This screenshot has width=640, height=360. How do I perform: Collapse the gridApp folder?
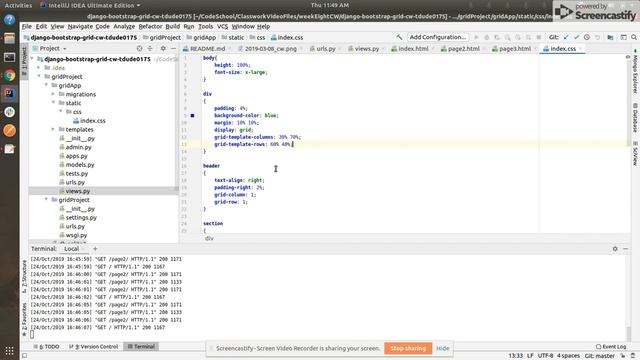coord(47,85)
